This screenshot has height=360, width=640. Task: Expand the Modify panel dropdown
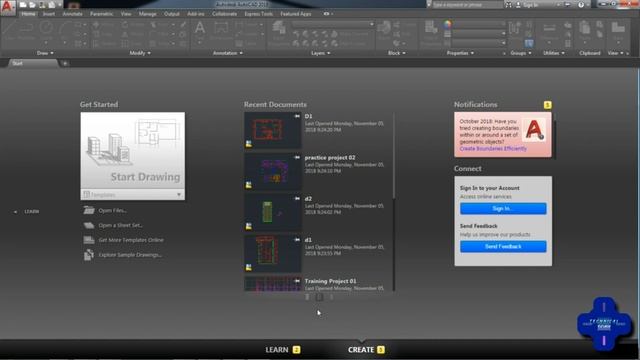point(140,53)
